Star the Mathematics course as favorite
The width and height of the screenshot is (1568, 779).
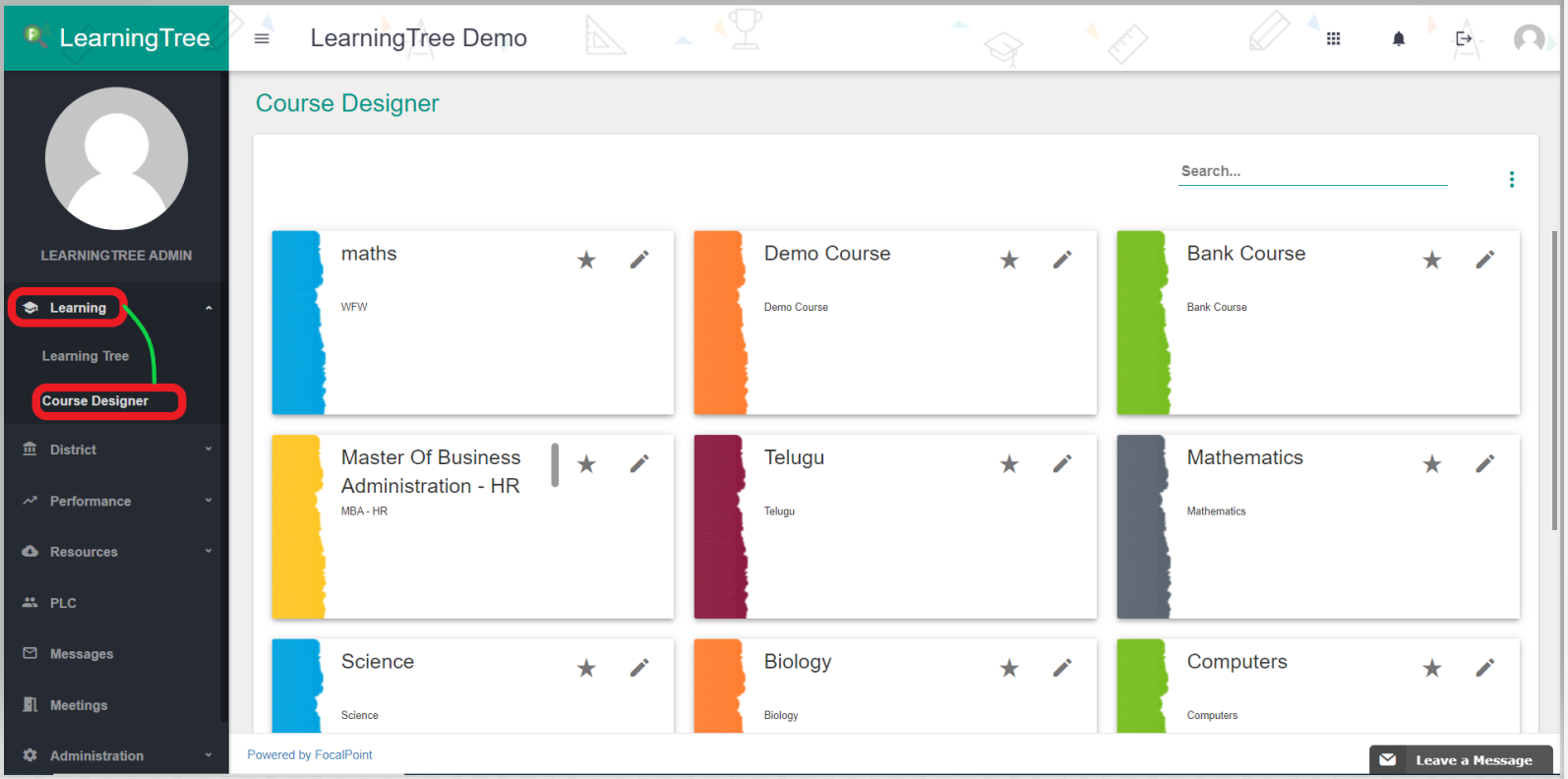(1432, 463)
